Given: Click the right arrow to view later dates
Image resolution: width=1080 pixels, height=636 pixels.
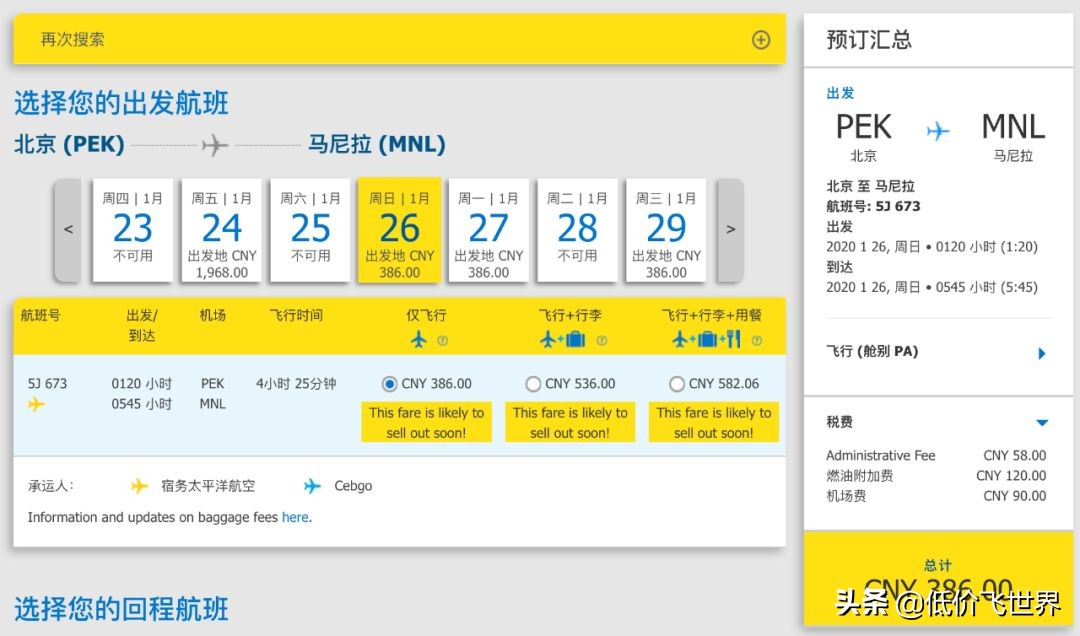Looking at the screenshot, I should point(731,229).
